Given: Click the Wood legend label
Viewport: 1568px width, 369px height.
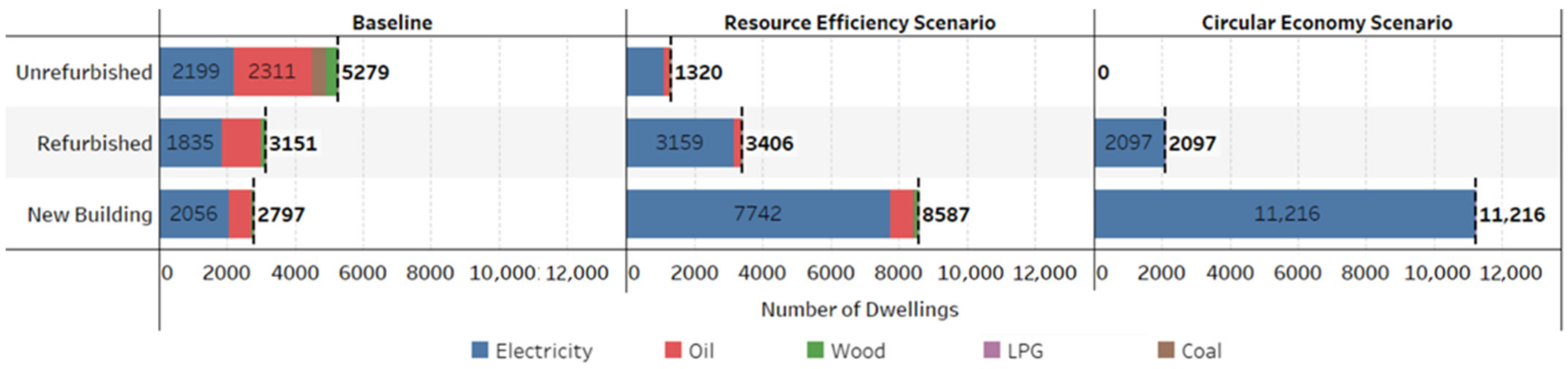Looking at the screenshot, I should (x=858, y=351).
